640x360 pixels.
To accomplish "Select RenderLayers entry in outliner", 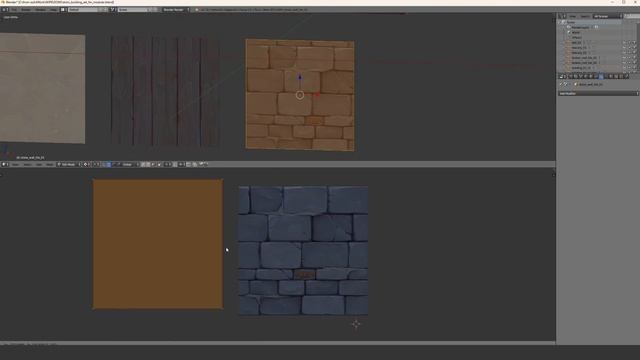I will click(x=580, y=27).
